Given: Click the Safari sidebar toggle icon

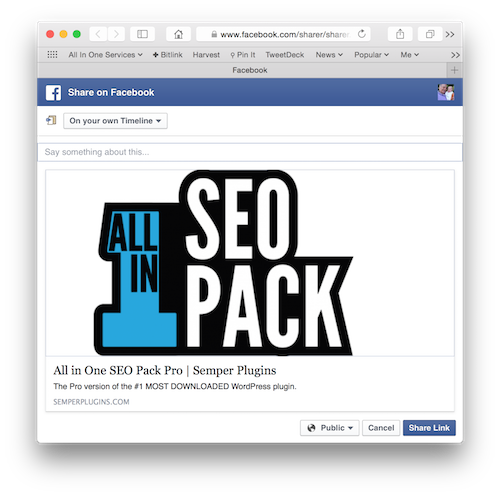Looking at the screenshot, I should (142, 34).
